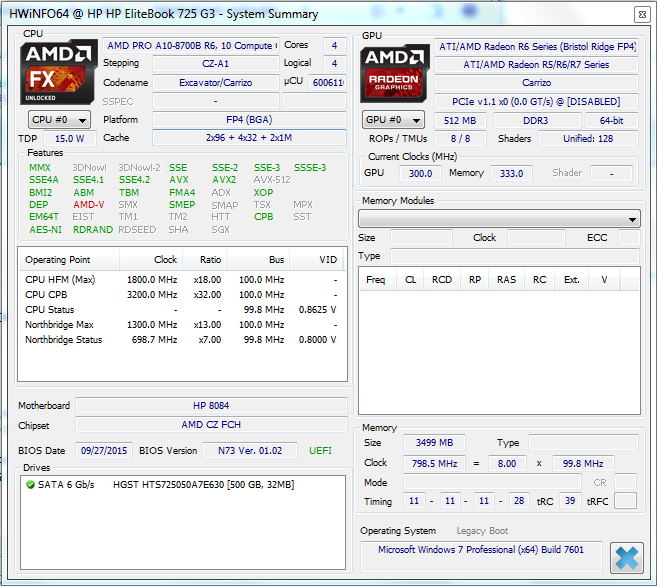Screen dimensions: 657x586
Task: Click the AES-NI feature label
Action: click(45, 230)
